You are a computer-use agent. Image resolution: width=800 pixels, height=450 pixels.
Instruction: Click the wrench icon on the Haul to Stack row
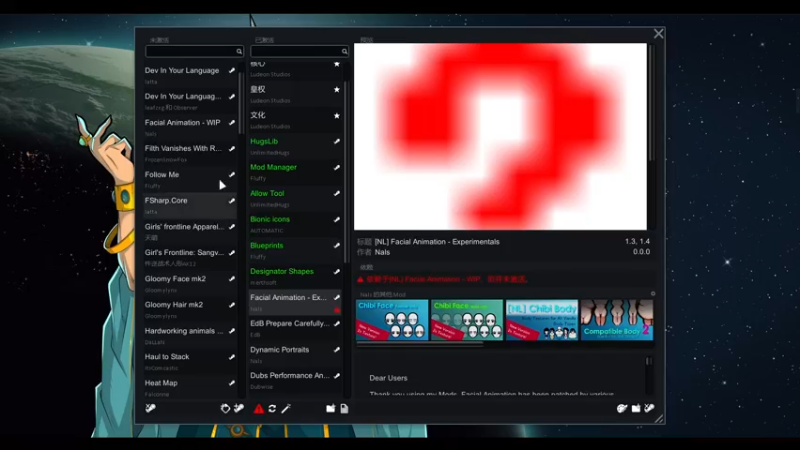(x=232, y=357)
